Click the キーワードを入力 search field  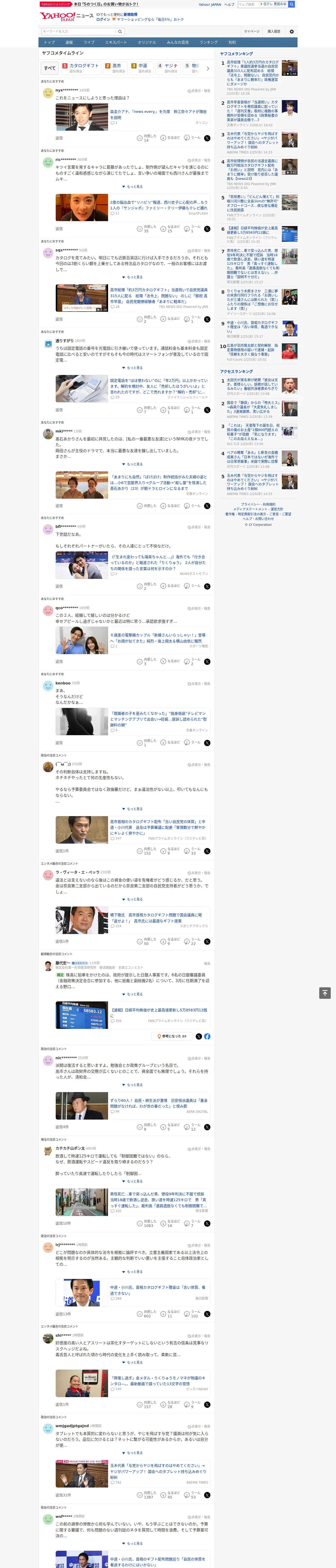[79, 32]
